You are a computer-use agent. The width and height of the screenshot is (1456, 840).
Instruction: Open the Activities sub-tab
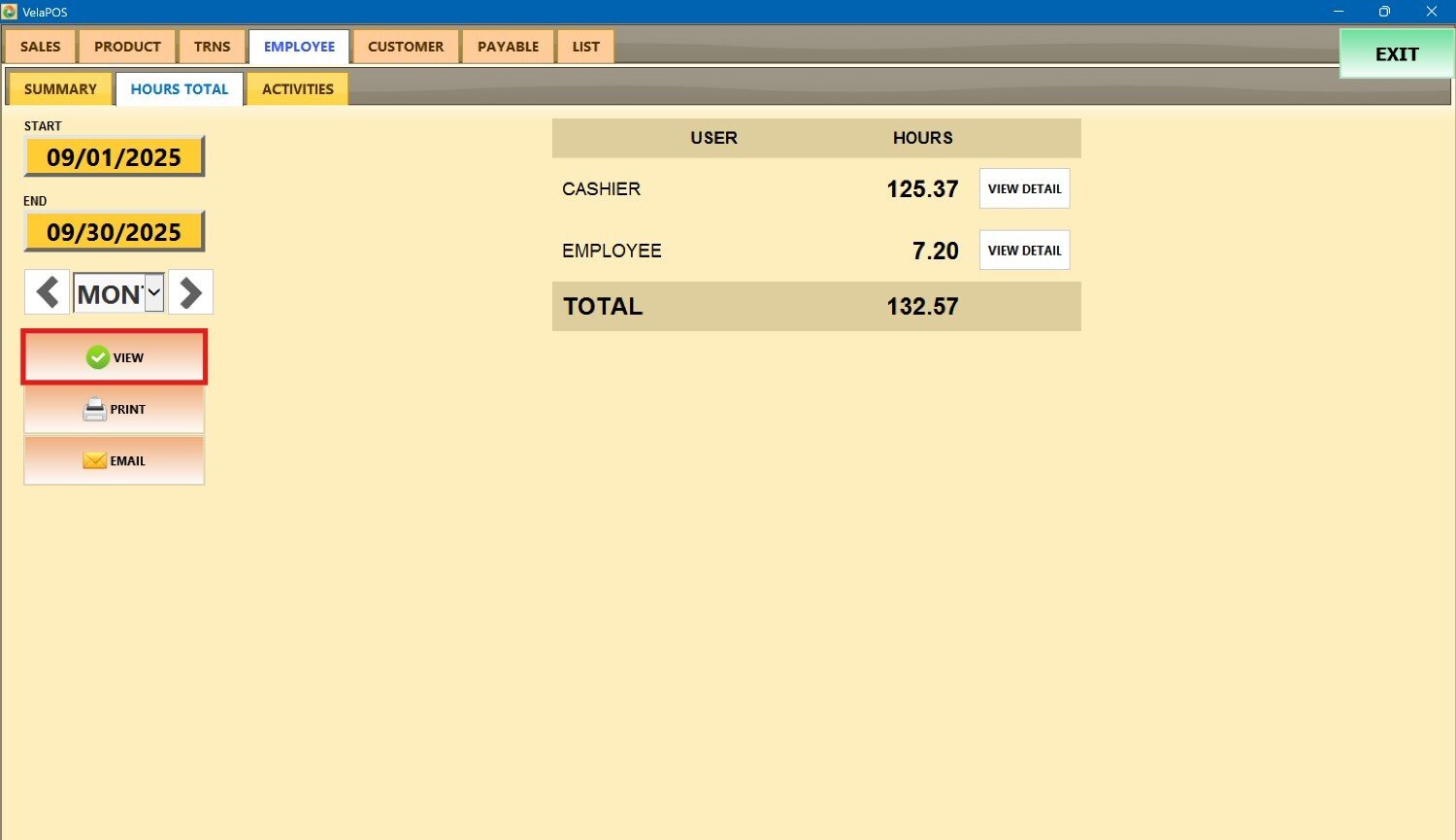(297, 89)
